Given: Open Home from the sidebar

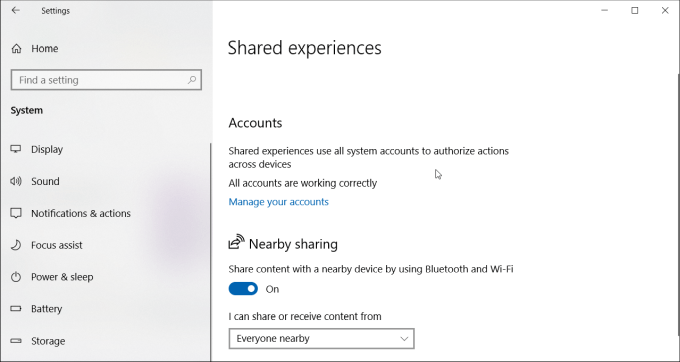Looking at the screenshot, I should [x=35, y=49].
